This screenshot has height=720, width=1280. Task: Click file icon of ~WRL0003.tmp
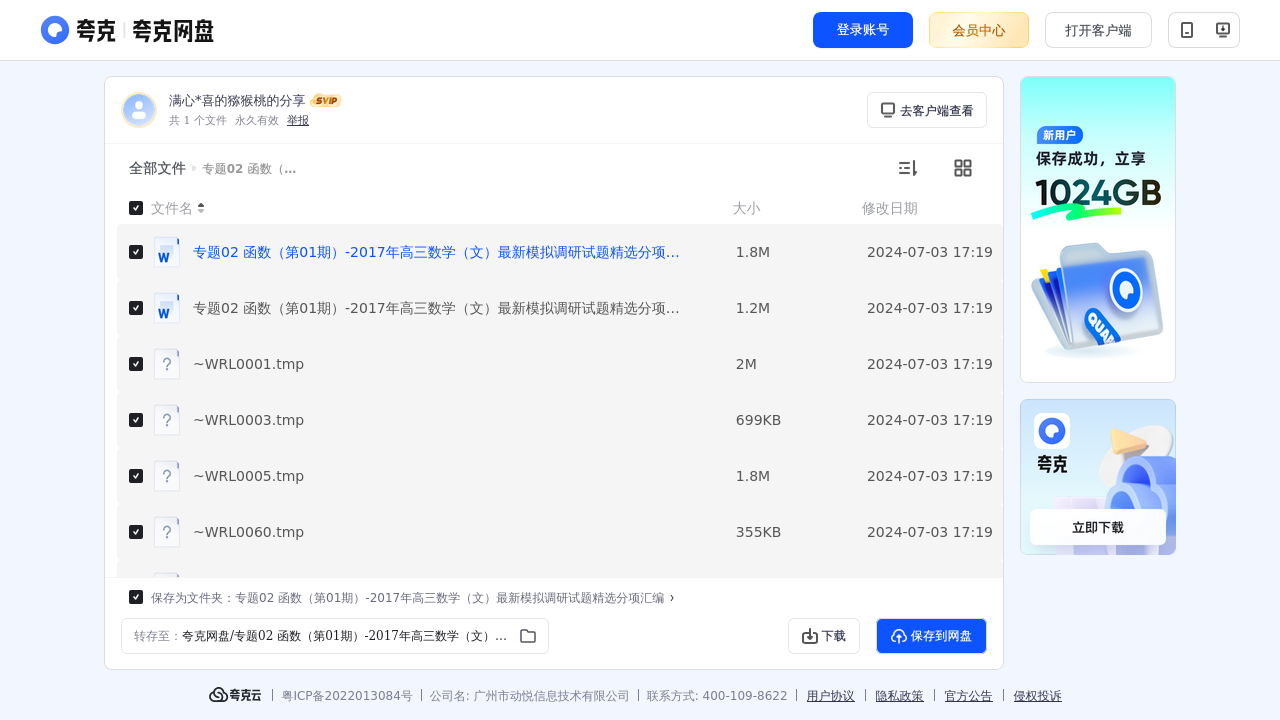(x=167, y=420)
